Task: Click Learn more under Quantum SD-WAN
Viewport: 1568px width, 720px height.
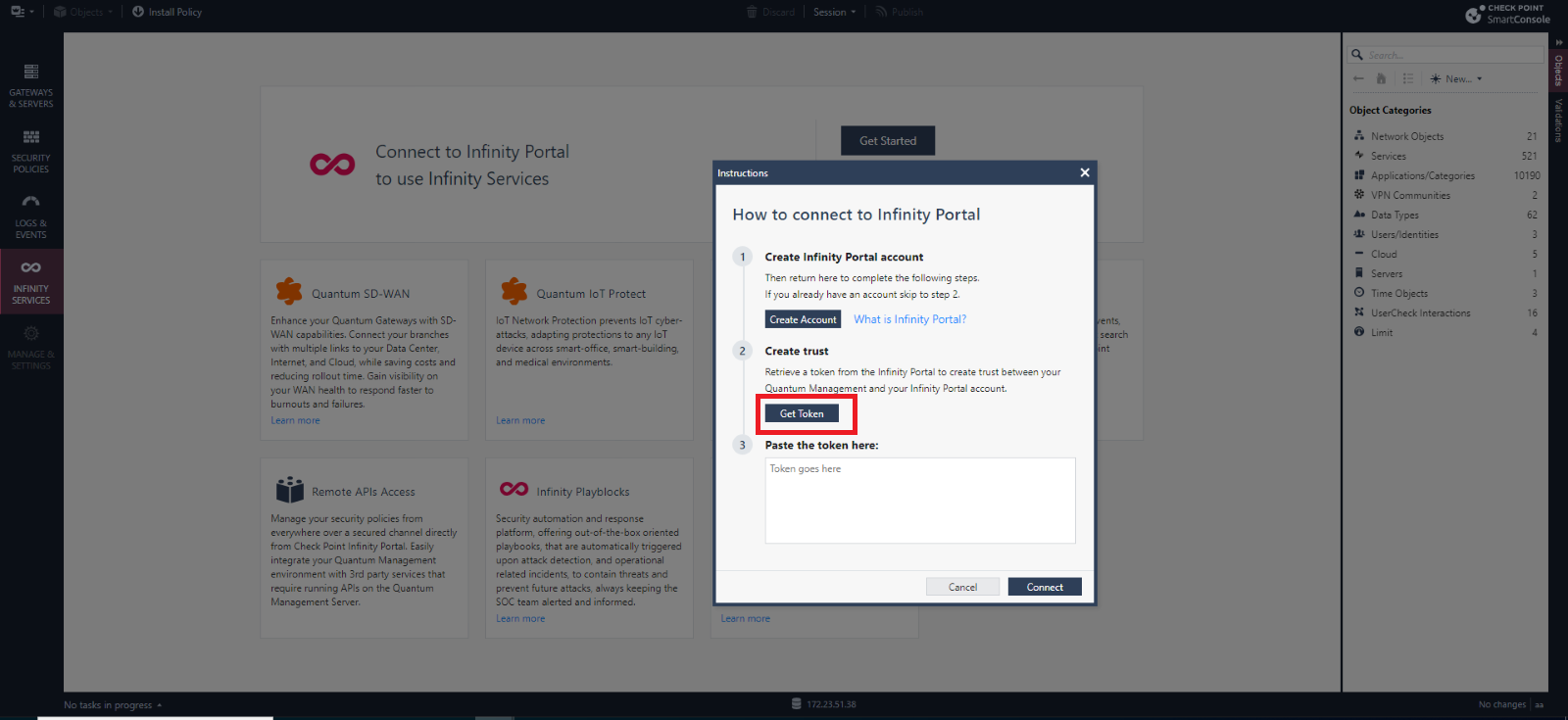Action: [x=295, y=420]
